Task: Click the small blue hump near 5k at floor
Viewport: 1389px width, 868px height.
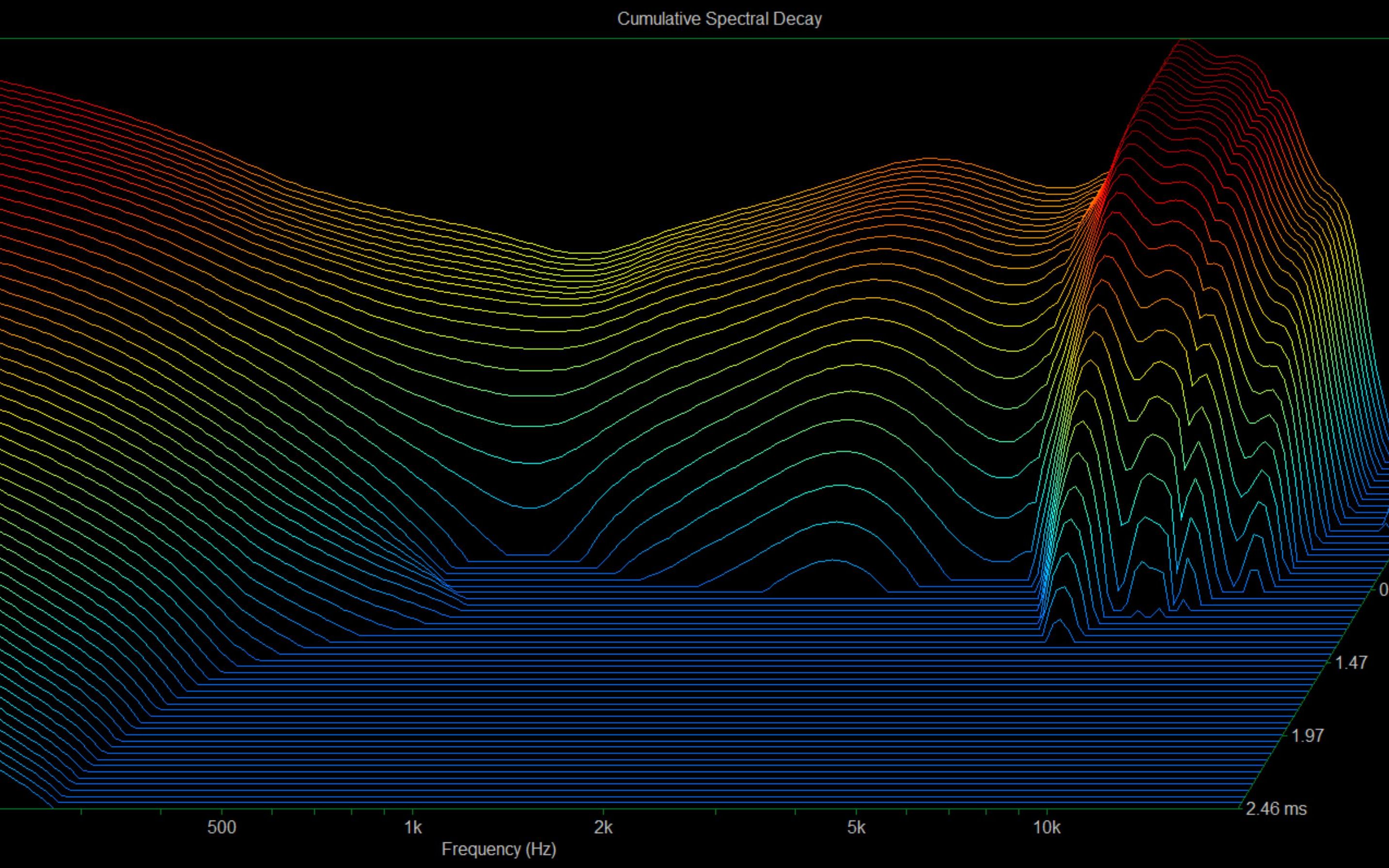Action: pos(833,560)
